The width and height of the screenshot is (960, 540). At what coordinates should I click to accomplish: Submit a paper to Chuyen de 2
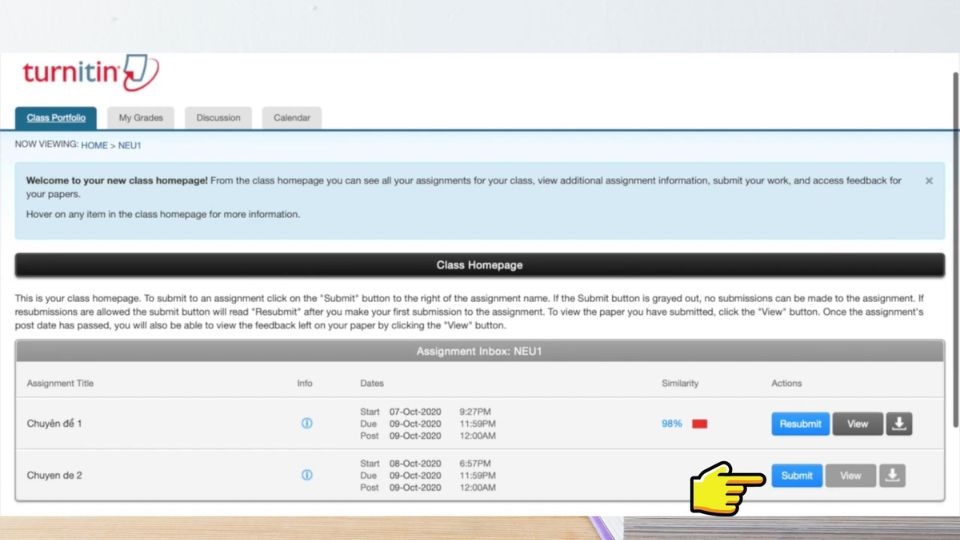(x=797, y=476)
